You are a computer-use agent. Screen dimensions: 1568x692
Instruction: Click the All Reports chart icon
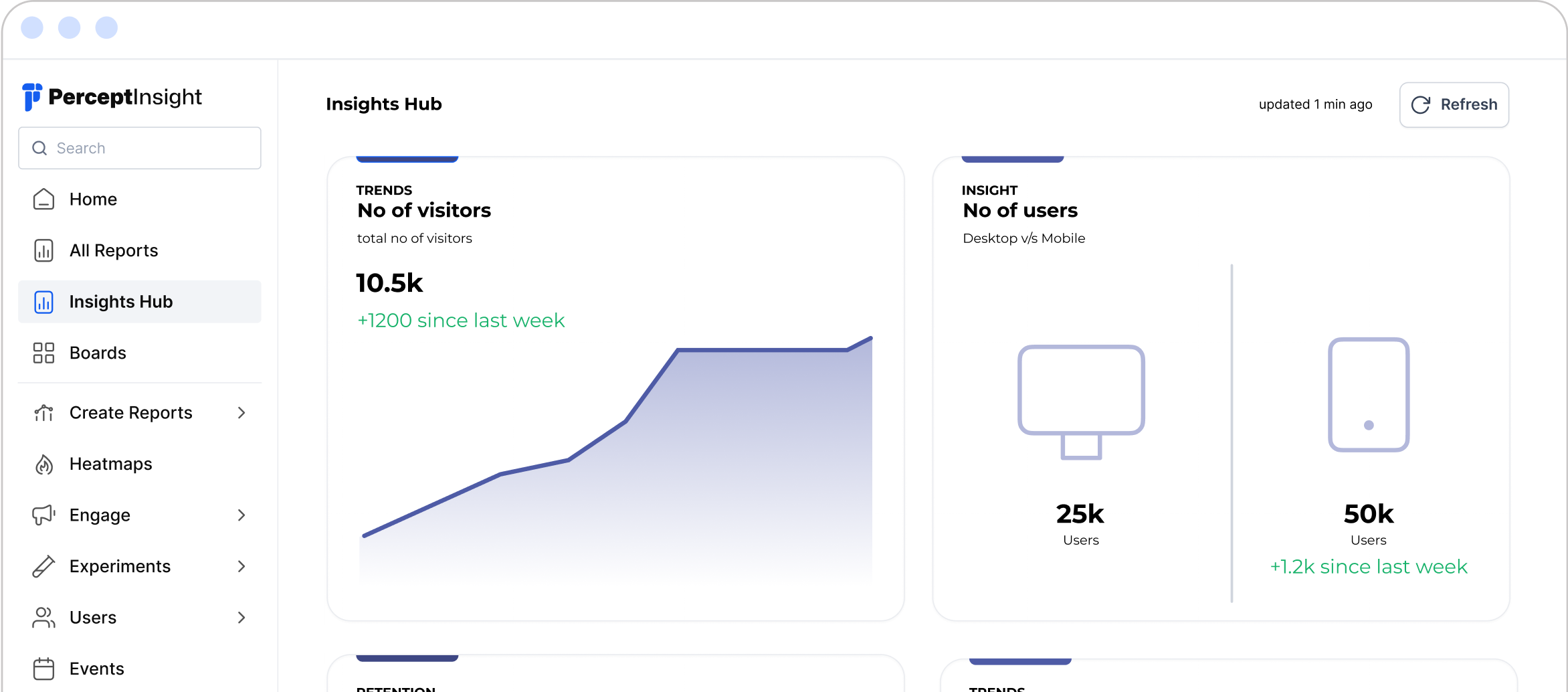[x=43, y=251]
